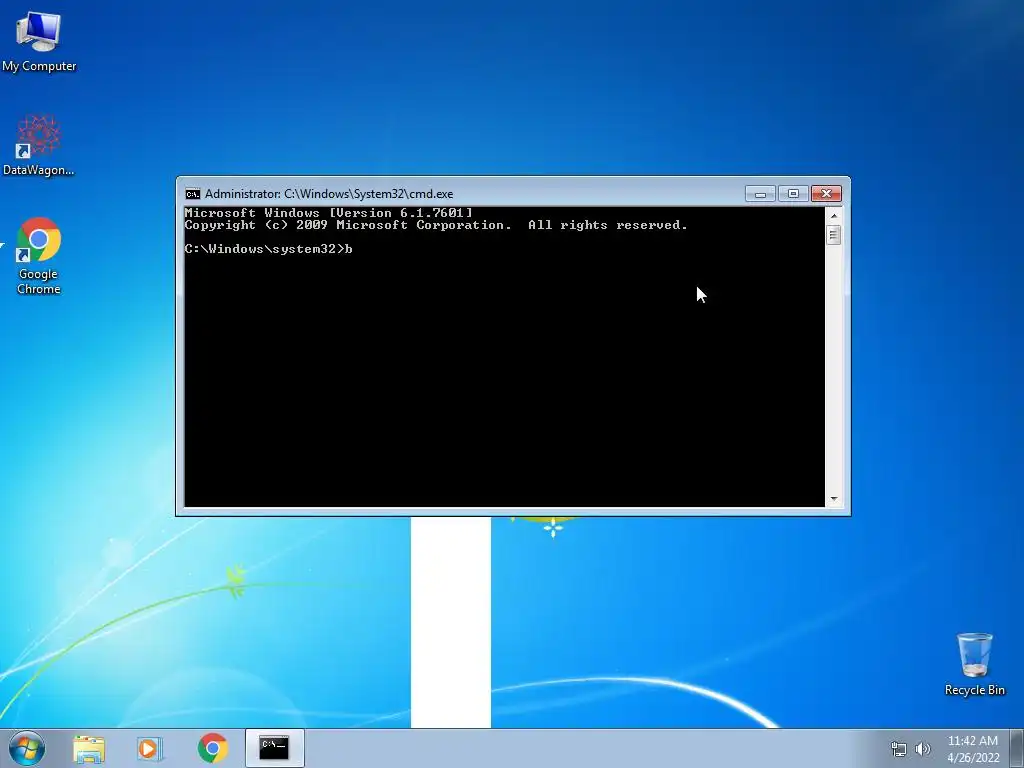The height and width of the screenshot is (768, 1024).
Task: Click the Administrator cmd.exe title bar text
Action: [x=329, y=194]
